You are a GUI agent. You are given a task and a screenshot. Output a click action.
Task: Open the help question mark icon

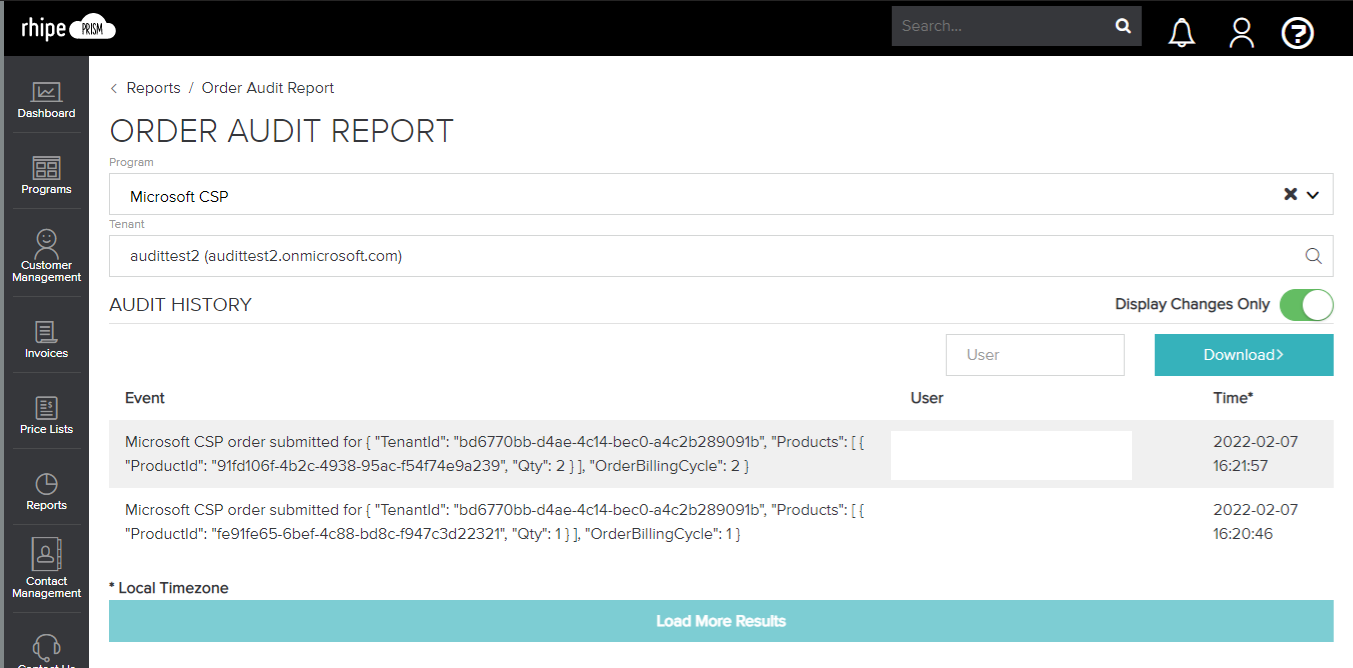pos(1297,33)
